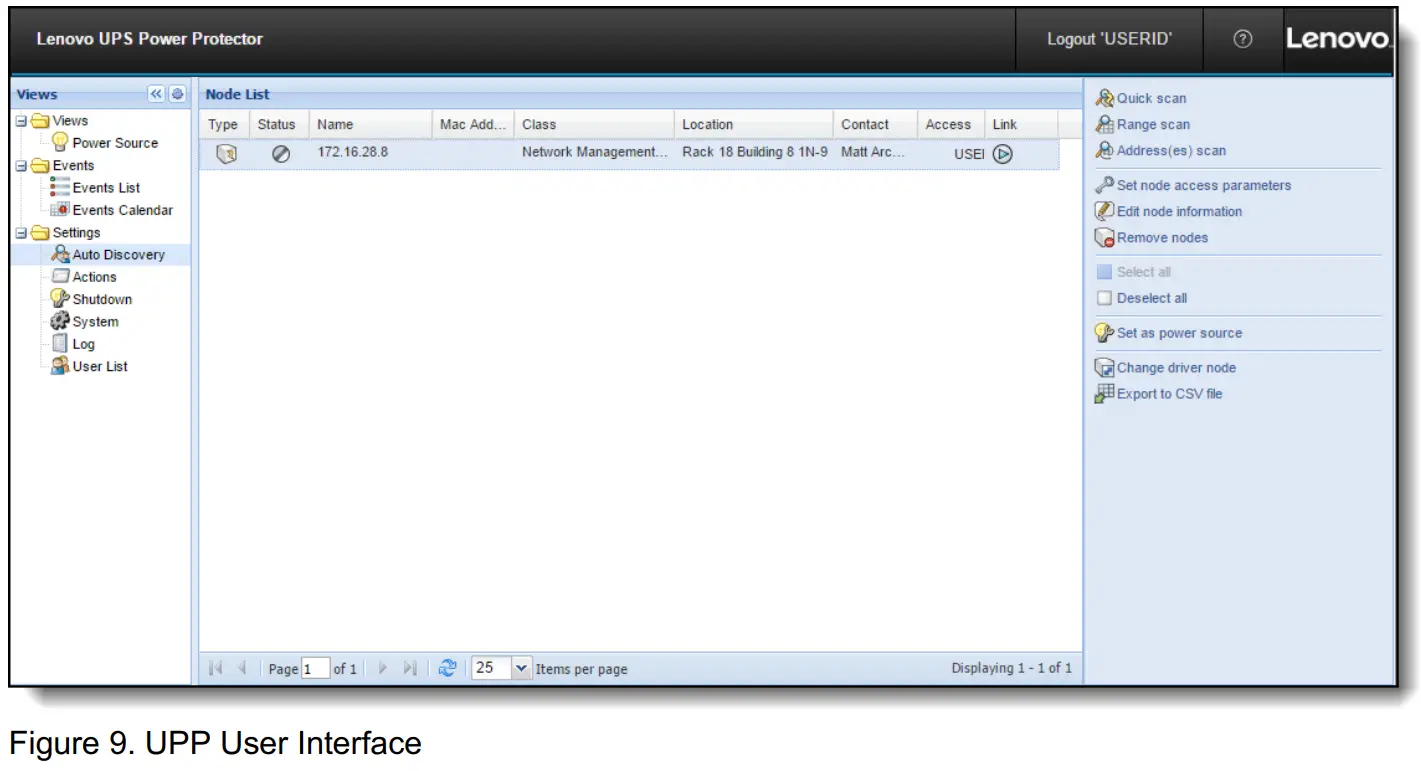Click the node type icon for 172.16.28.8

[225, 154]
